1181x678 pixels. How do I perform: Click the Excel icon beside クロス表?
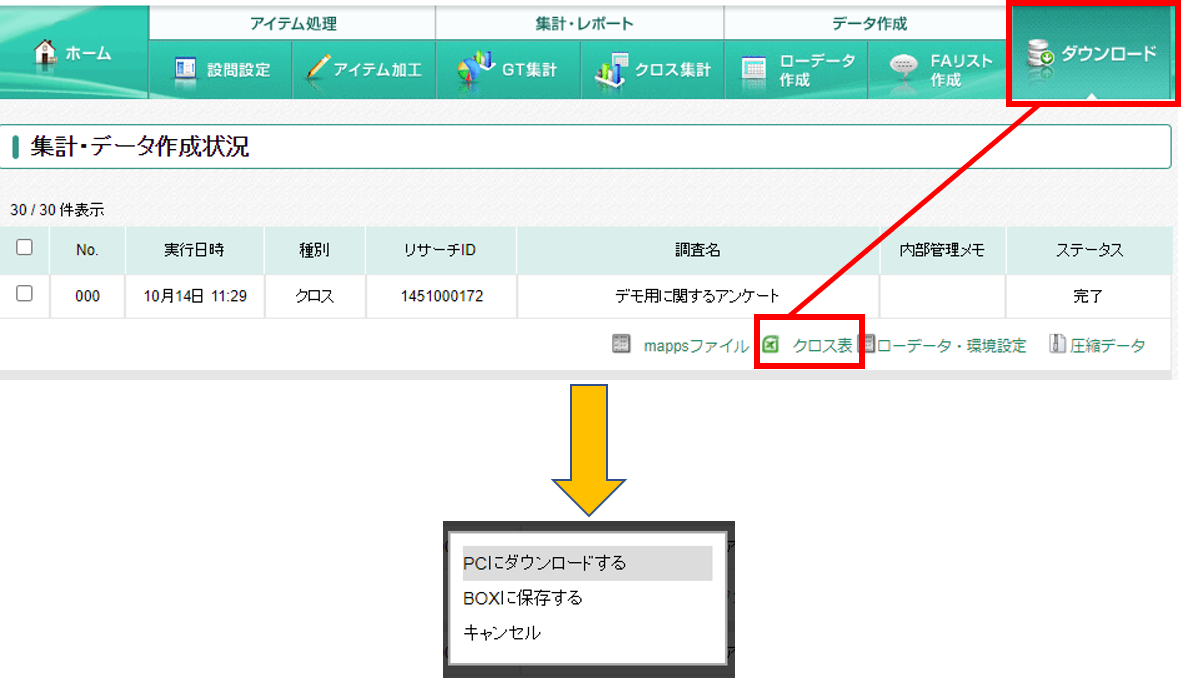(x=771, y=344)
